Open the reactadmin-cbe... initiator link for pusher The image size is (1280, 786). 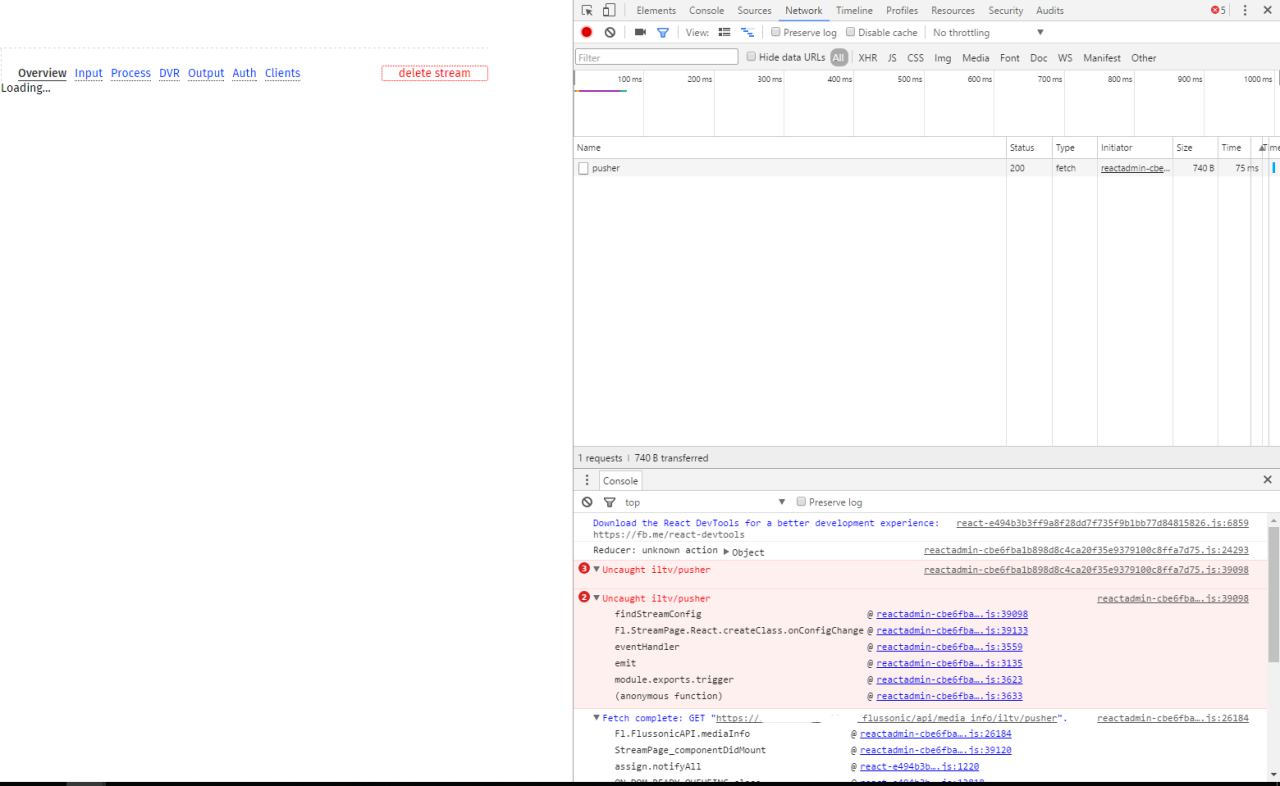click(x=1135, y=168)
